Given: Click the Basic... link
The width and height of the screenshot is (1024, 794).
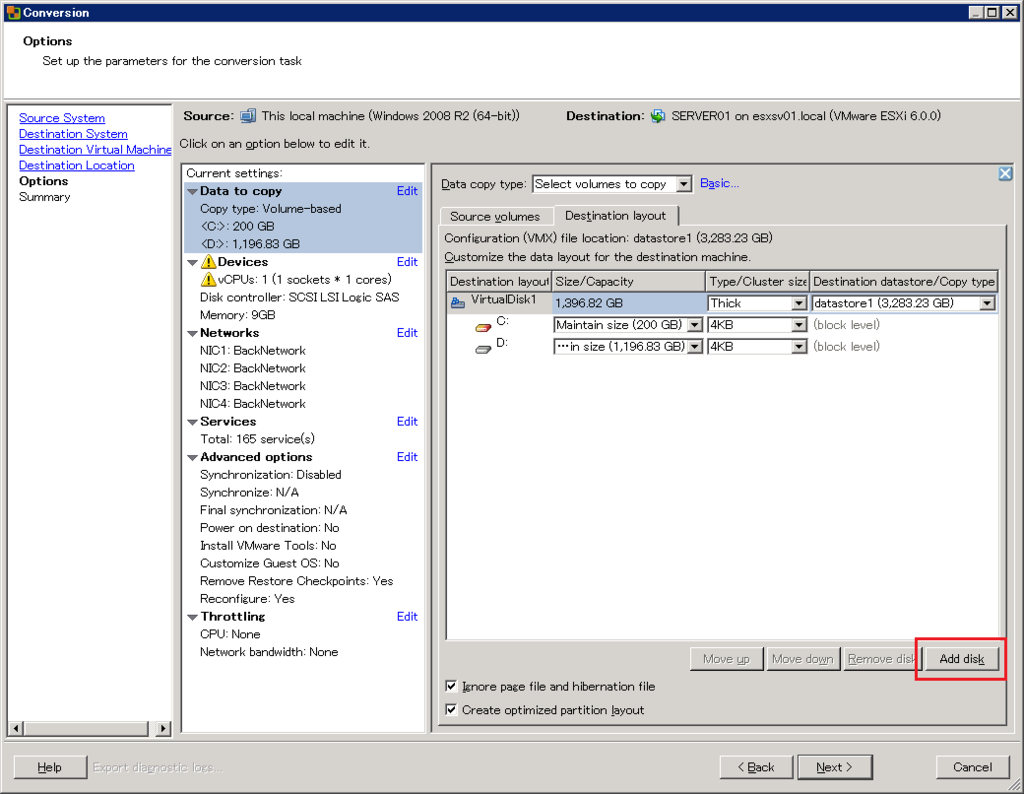Looking at the screenshot, I should click(719, 183).
